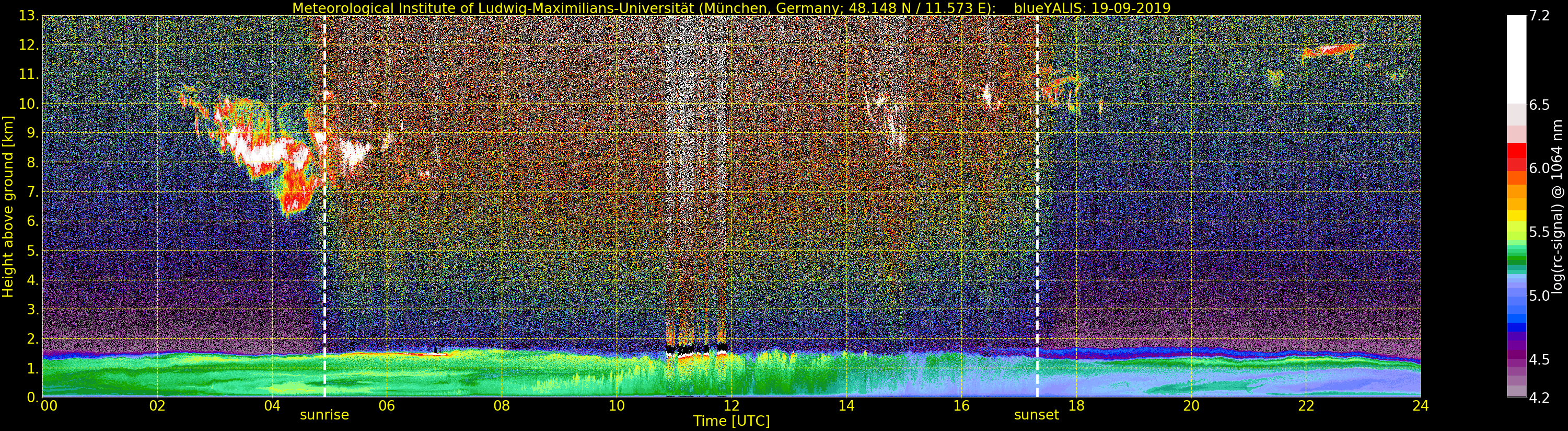Click the '06' time tick label
1568x431 pixels.
pos(387,405)
